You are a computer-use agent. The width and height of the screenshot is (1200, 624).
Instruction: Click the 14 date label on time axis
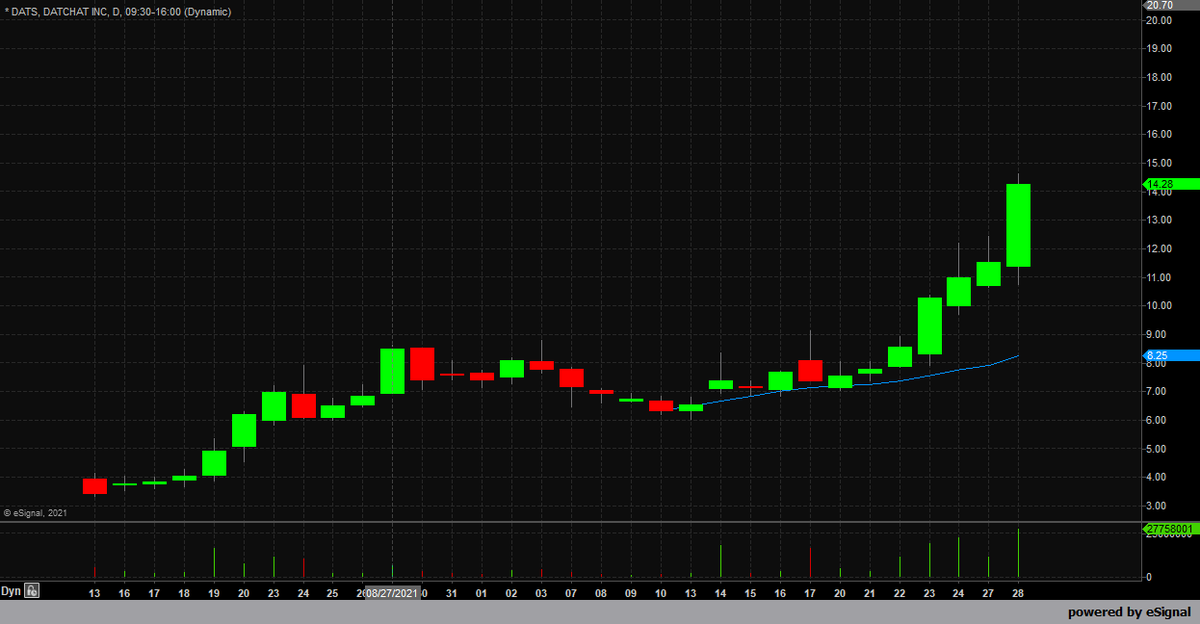[720, 593]
